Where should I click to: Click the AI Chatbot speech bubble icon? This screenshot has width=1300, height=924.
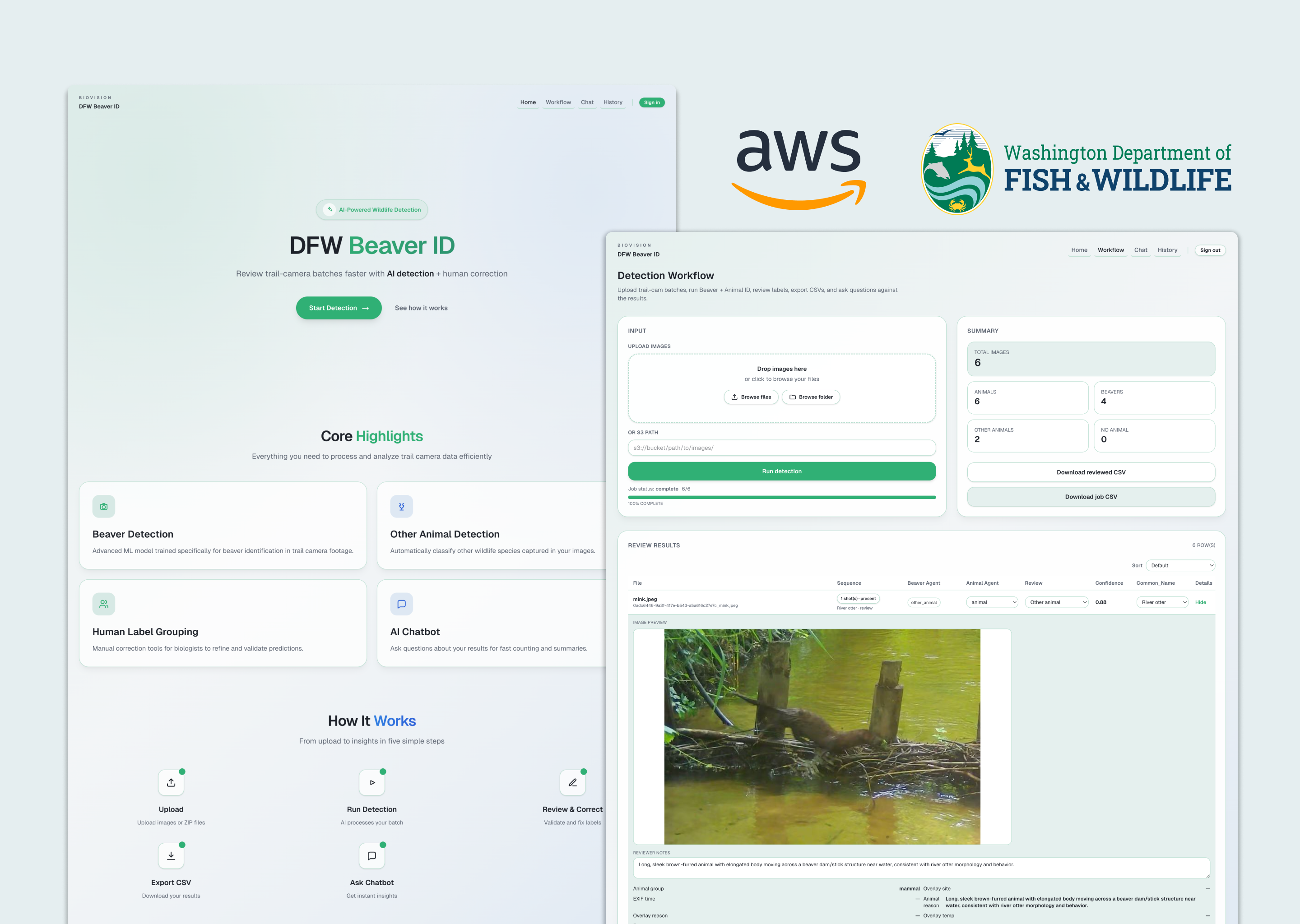pos(401,604)
